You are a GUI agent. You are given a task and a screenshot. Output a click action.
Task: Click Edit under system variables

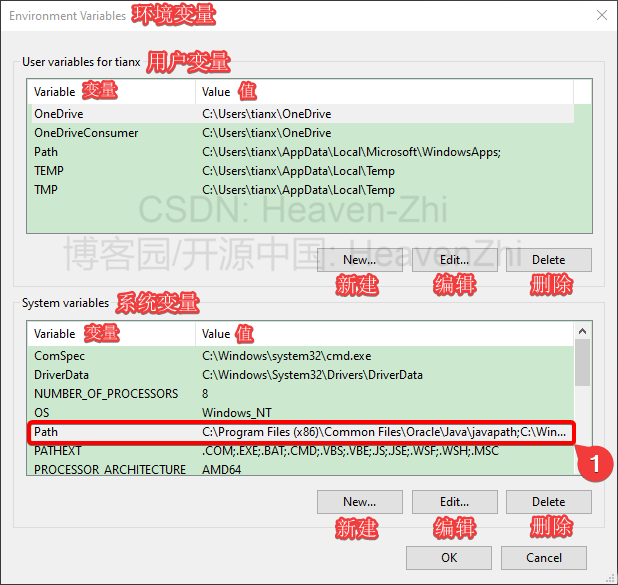point(454,502)
